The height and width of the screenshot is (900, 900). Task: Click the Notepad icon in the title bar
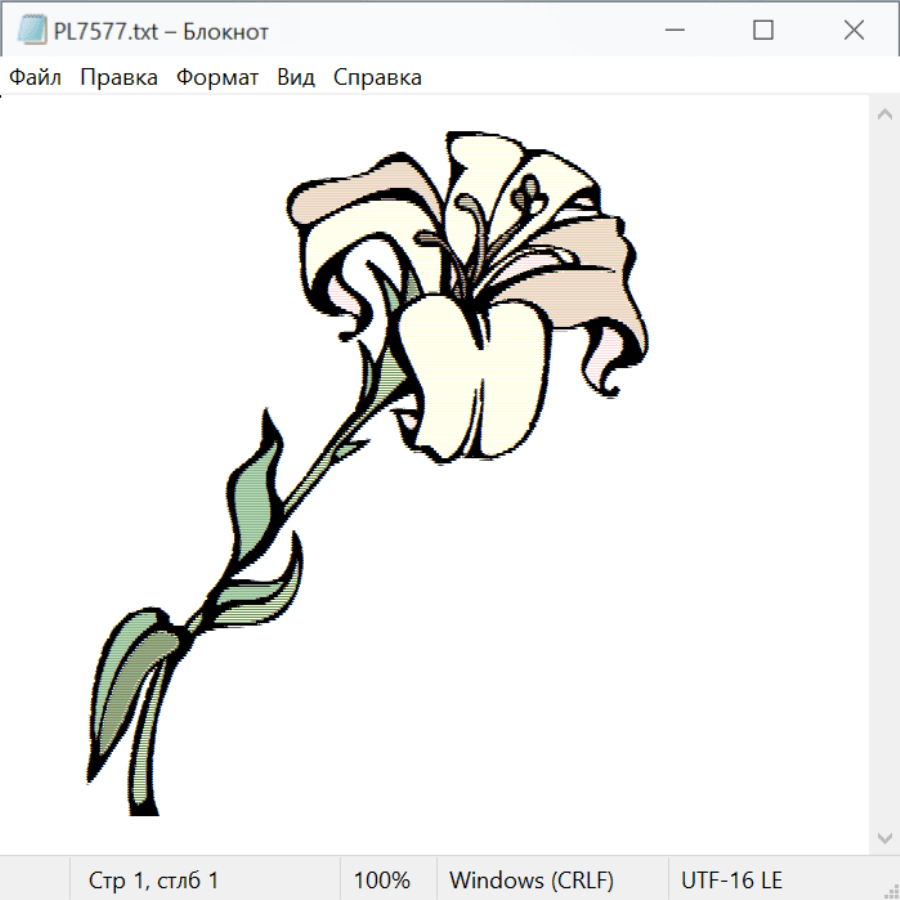(32, 31)
